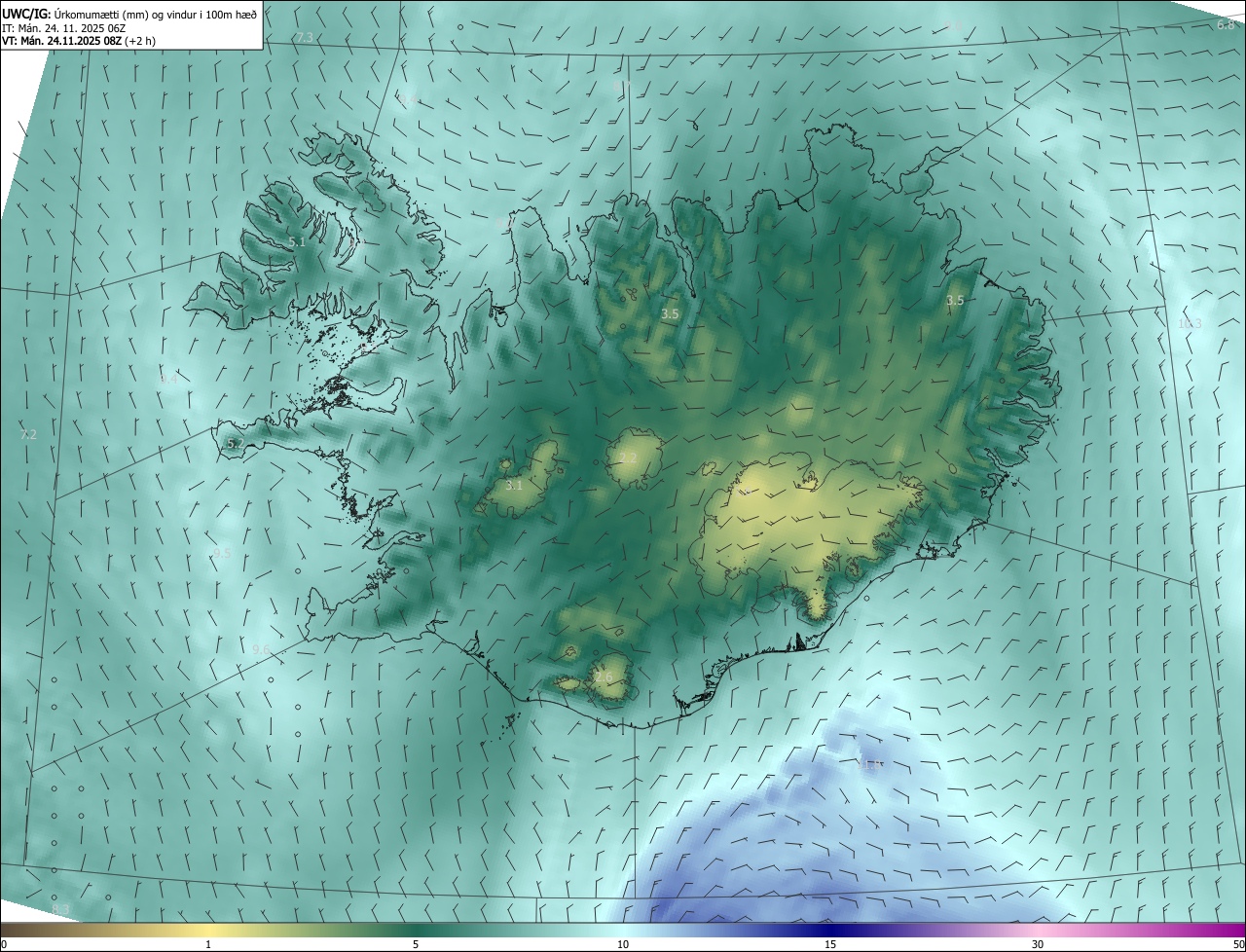Image resolution: width=1246 pixels, height=952 pixels.
Task: Select the 5.2 value on Snæfellsnes peninsula
Action: click(236, 443)
